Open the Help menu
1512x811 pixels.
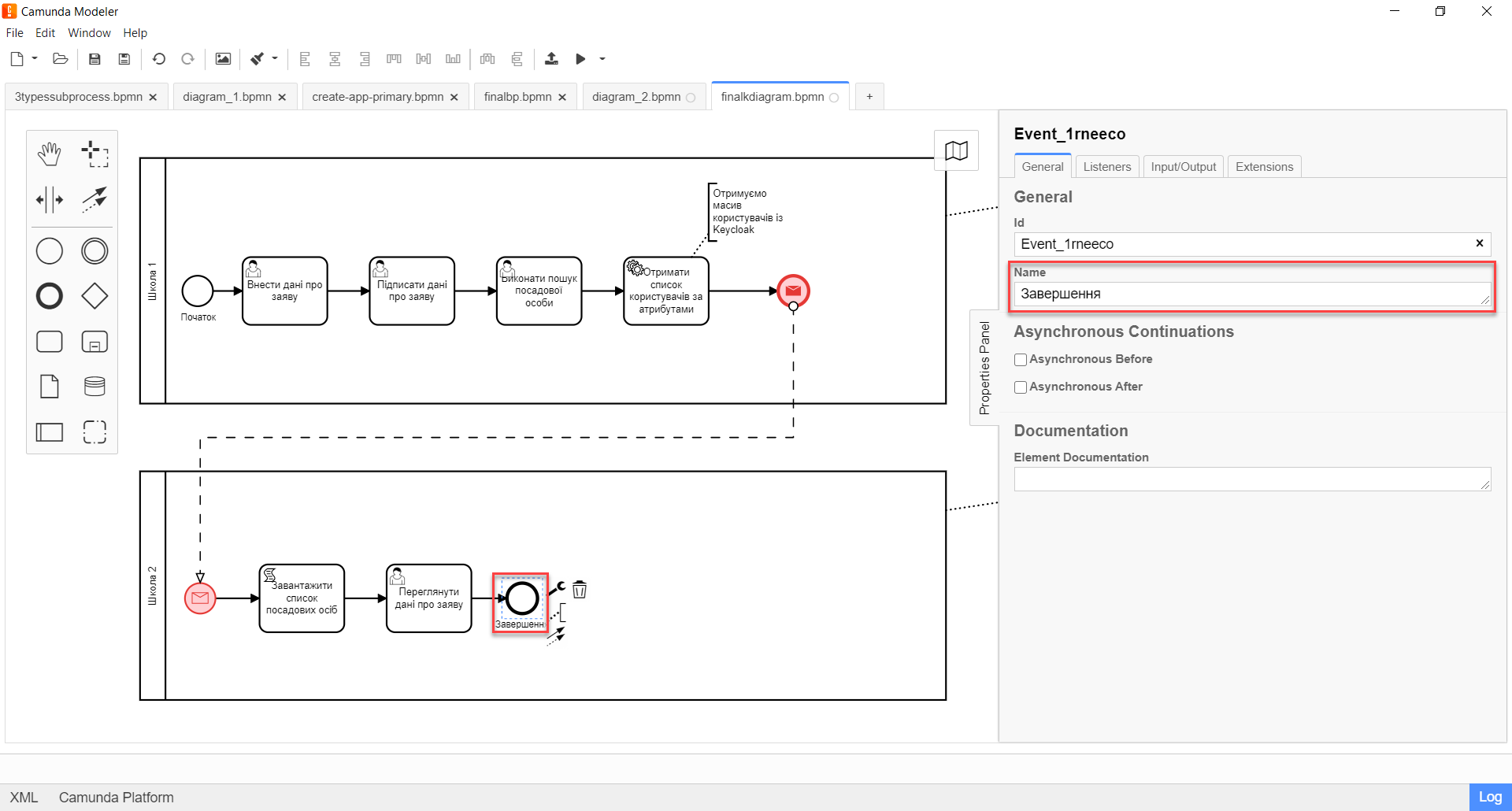(x=135, y=33)
